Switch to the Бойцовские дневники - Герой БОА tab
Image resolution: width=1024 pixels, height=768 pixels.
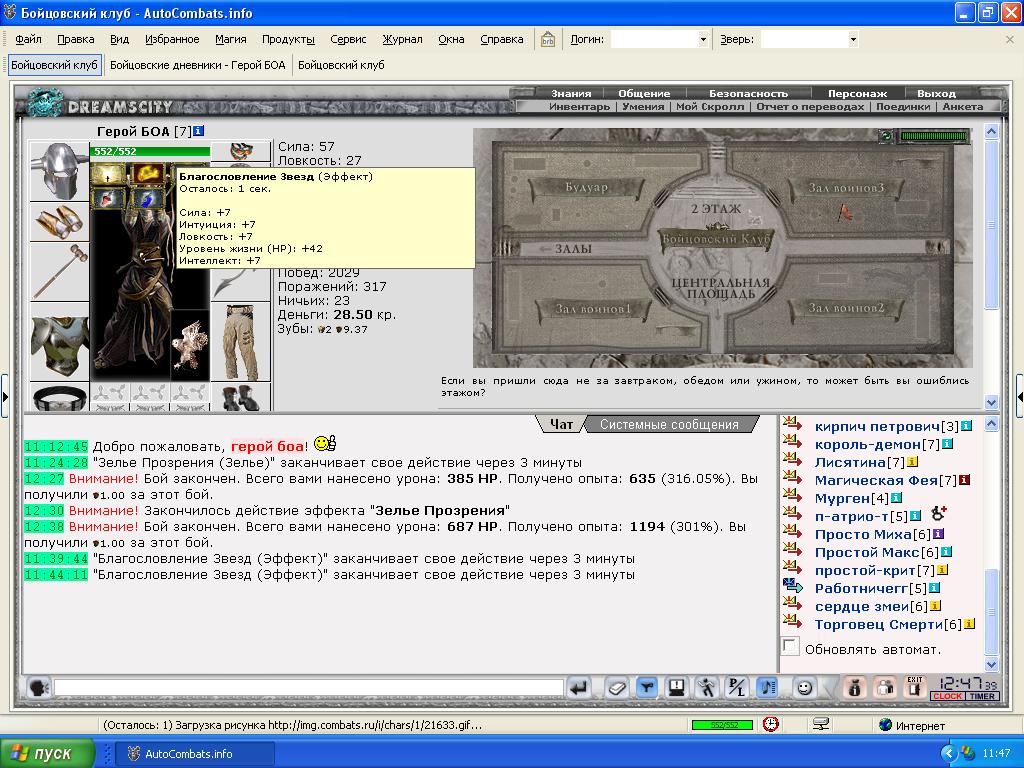pos(197,65)
